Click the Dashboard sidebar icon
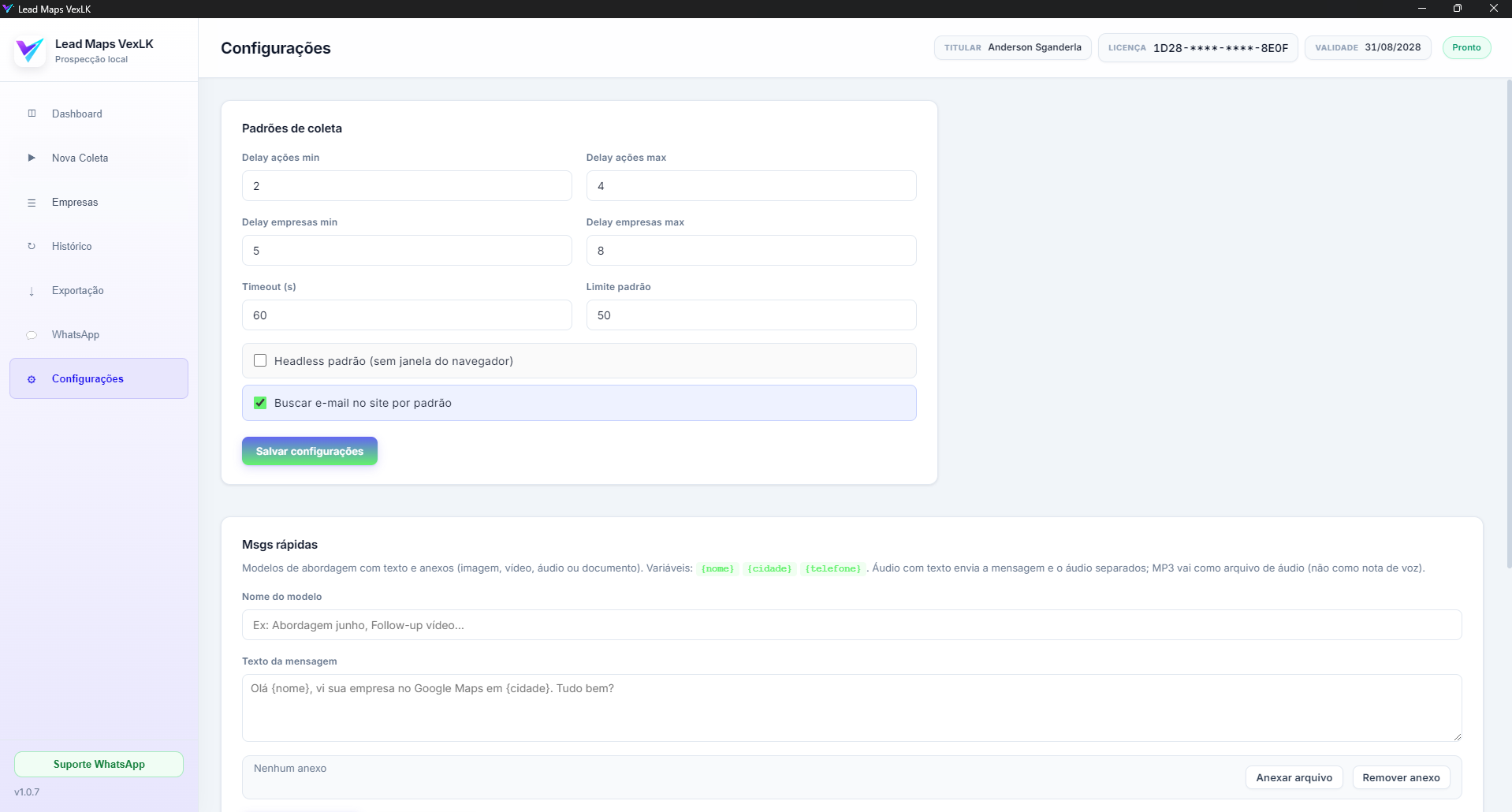Screen dimensions: 1512x812 (32, 114)
